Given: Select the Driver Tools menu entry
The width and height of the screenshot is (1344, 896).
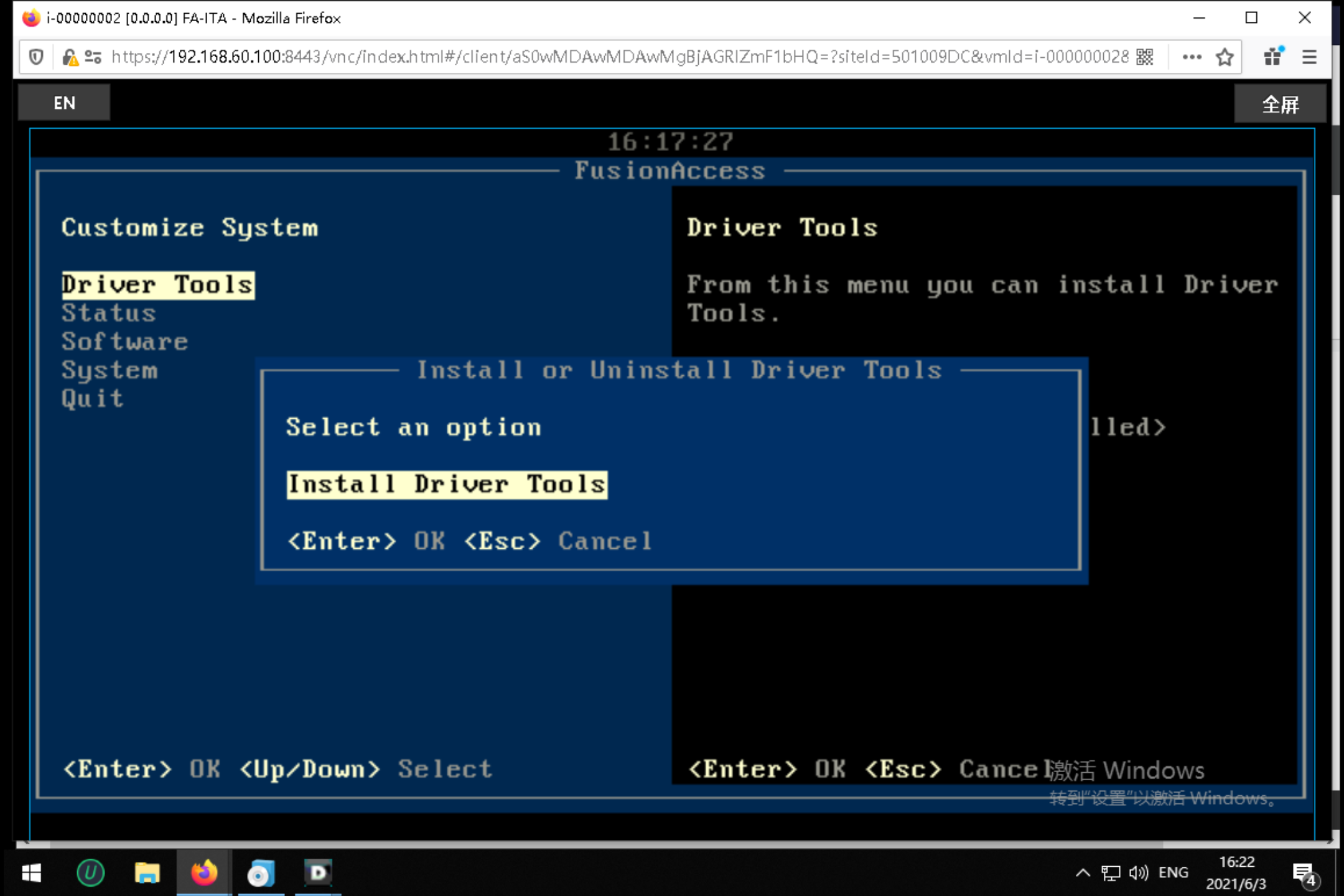Looking at the screenshot, I should point(158,285).
